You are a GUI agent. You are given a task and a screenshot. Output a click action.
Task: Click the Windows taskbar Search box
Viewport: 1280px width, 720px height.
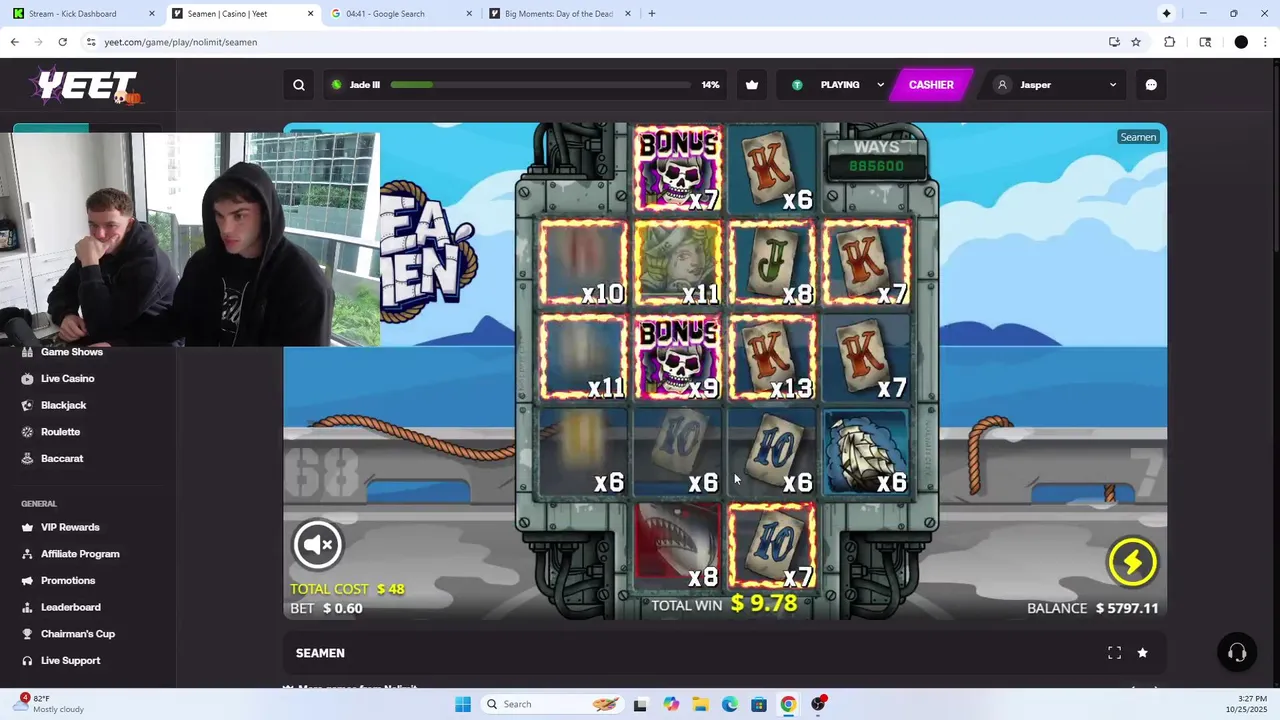551,704
